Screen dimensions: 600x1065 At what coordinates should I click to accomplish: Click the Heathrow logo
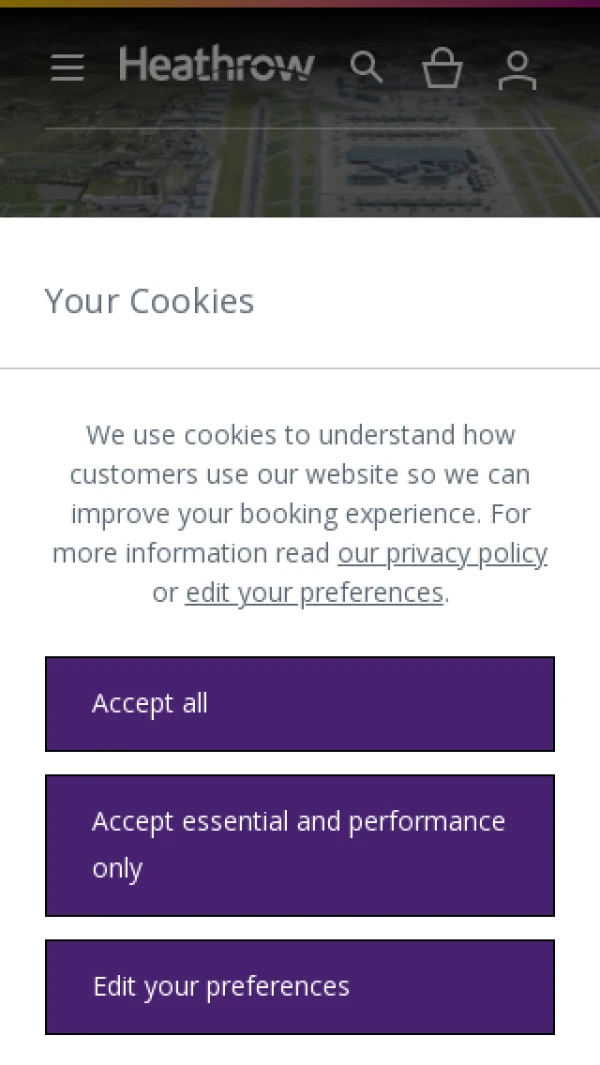pyautogui.click(x=216, y=65)
